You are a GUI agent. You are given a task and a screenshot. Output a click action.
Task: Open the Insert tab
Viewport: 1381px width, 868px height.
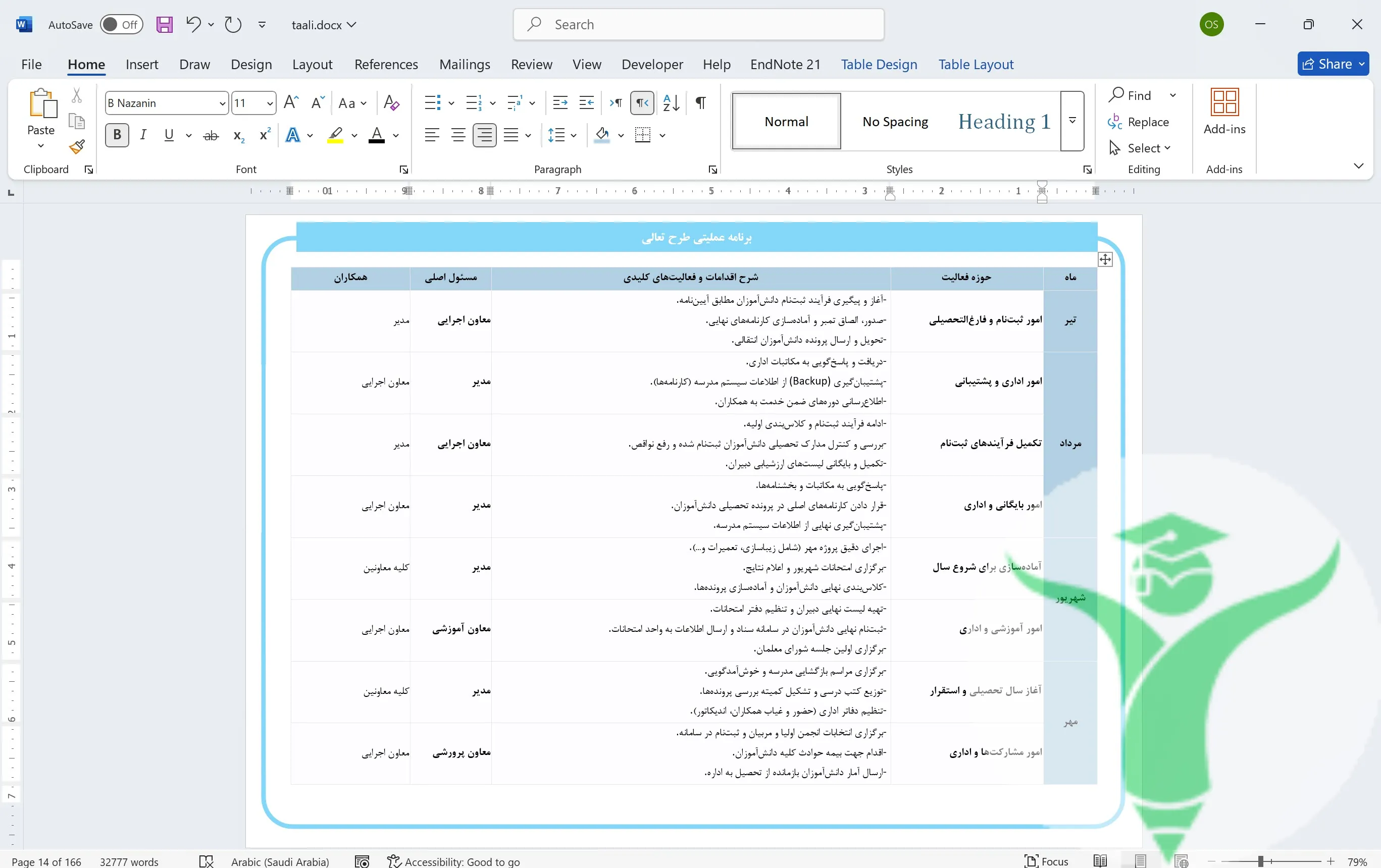(x=142, y=64)
